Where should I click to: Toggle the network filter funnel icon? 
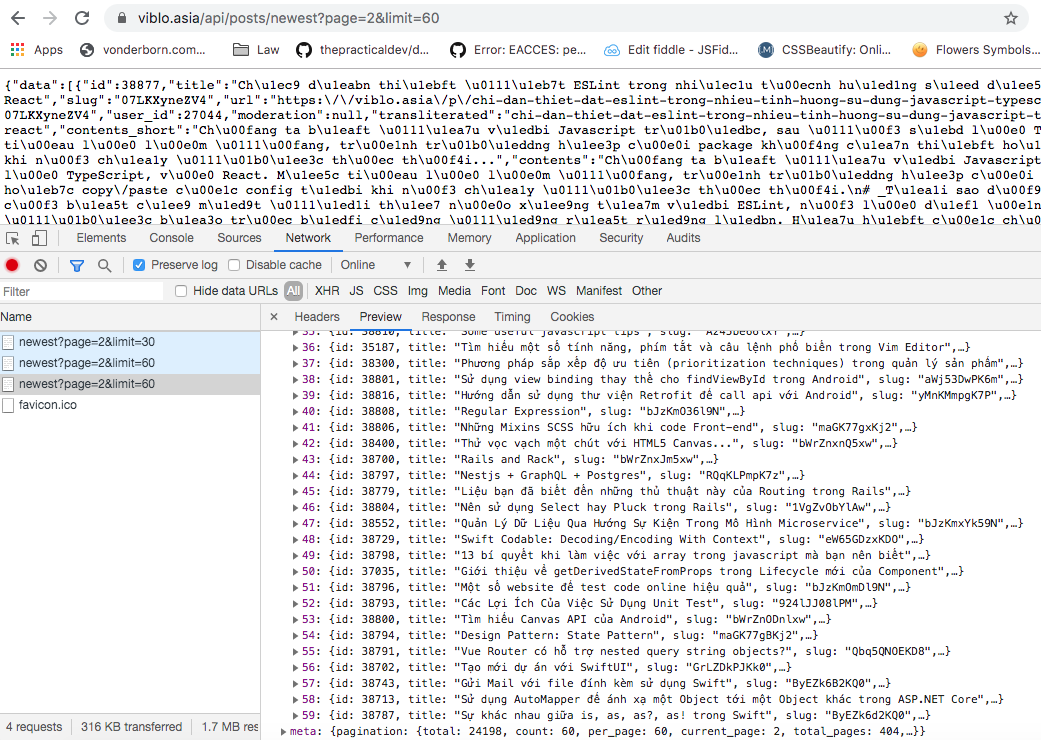76,265
